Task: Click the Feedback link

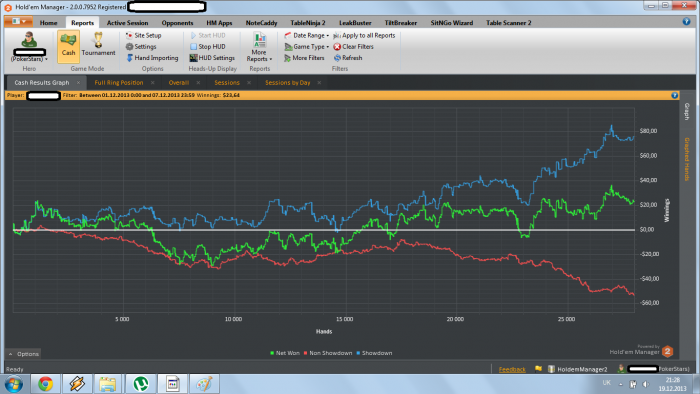Action: tap(512, 369)
